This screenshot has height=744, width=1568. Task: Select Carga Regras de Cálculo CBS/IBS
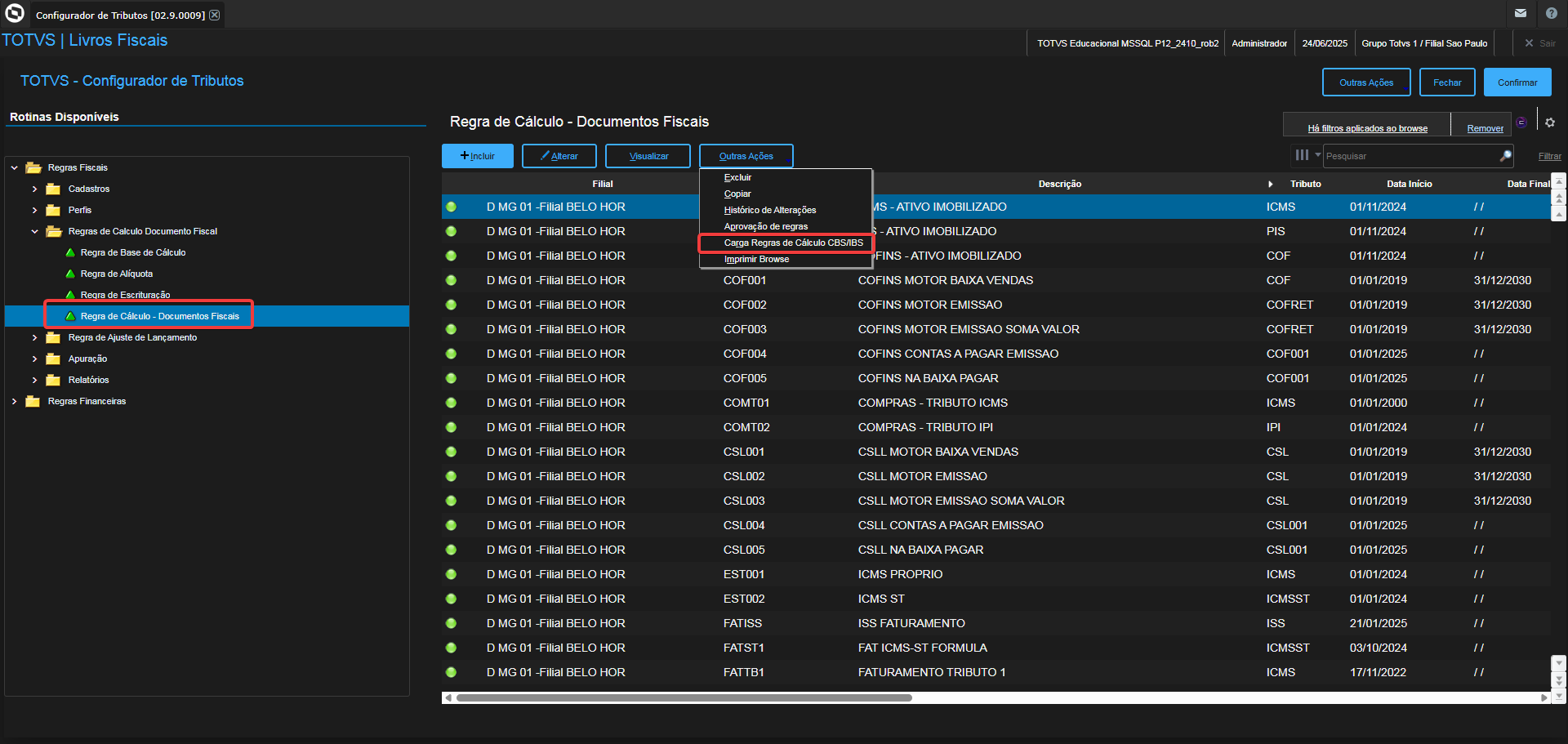793,243
